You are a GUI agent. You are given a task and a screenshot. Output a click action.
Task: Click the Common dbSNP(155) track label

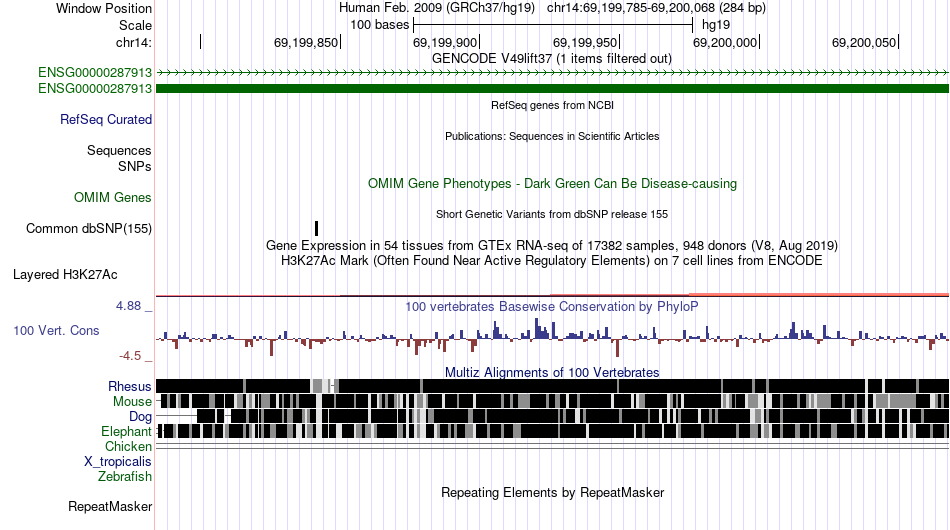click(88, 228)
